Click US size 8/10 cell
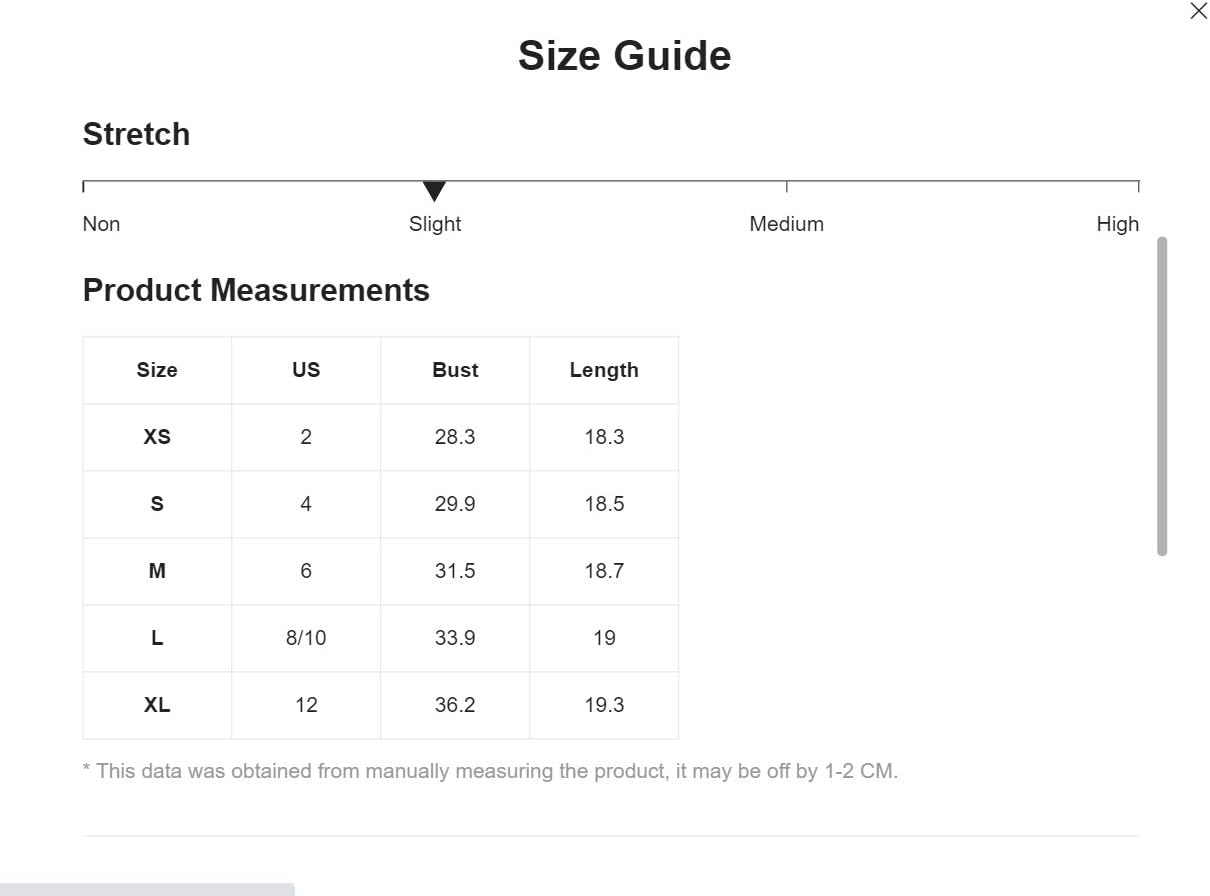 pos(306,638)
